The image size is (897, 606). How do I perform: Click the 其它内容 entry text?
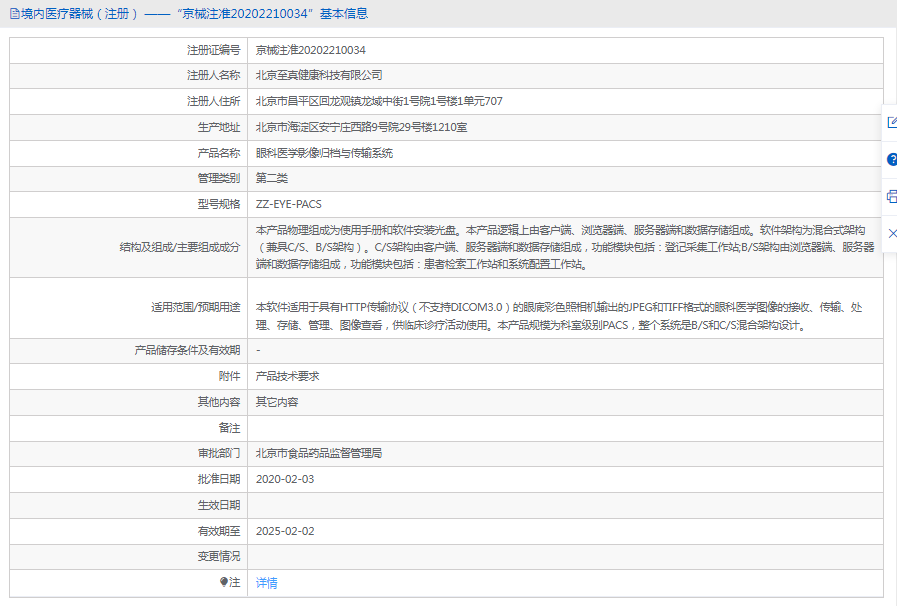pyautogui.click(x=277, y=402)
